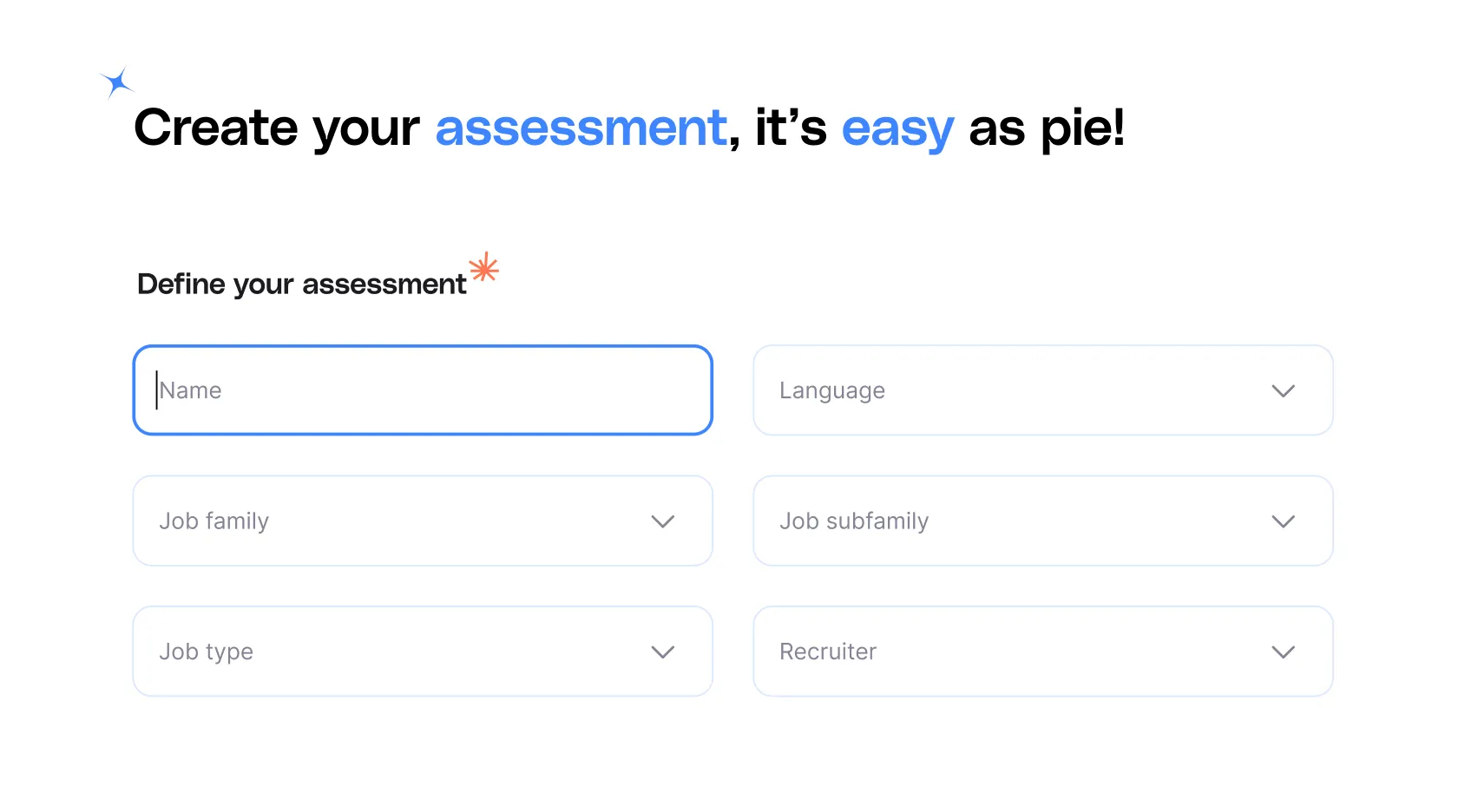Click "Create your" headline text
This screenshot has height=812, width=1465.
tap(276, 128)
